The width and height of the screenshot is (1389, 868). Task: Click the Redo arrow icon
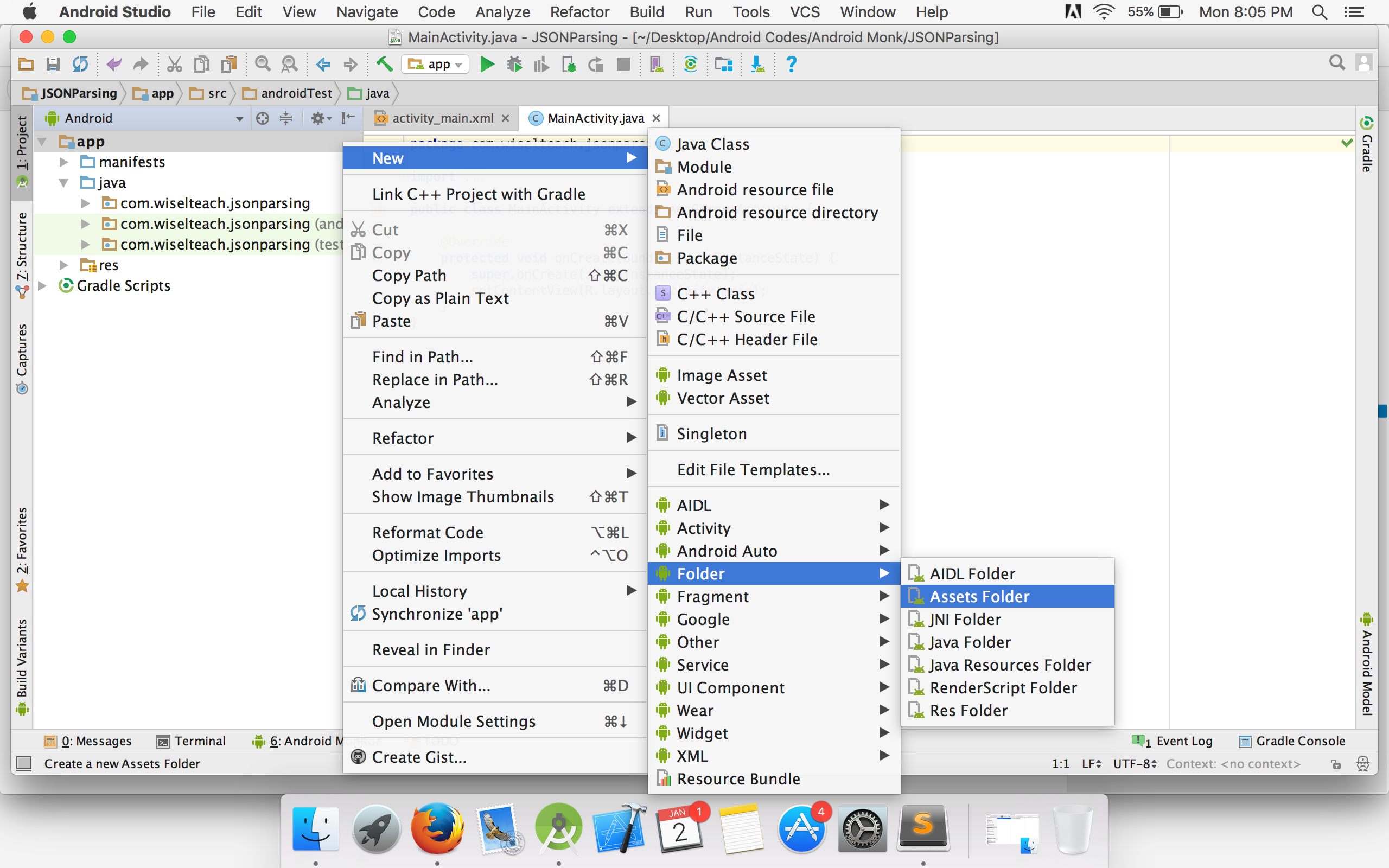[141, 65]
